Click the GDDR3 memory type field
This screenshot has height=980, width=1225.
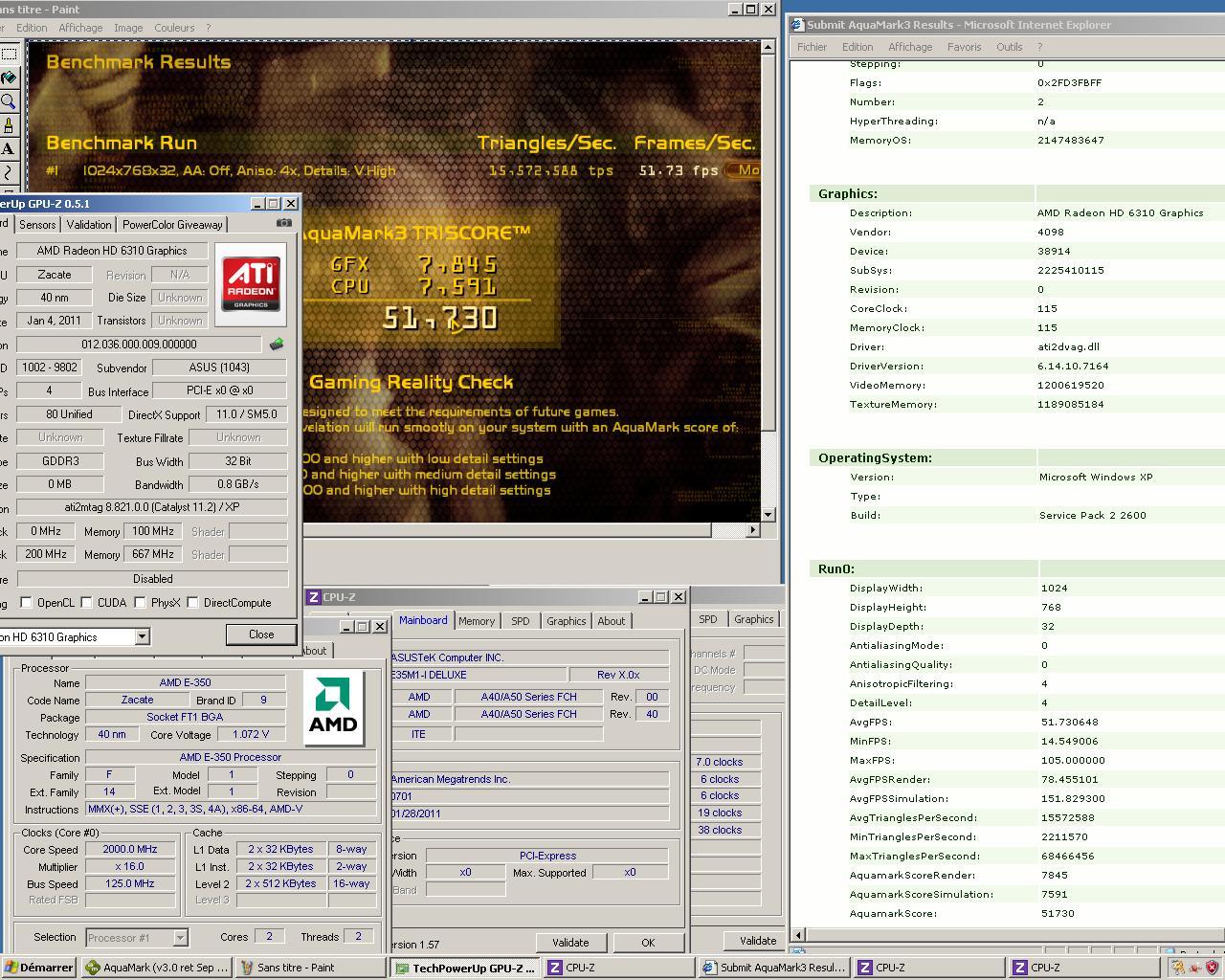pos(59,460)
